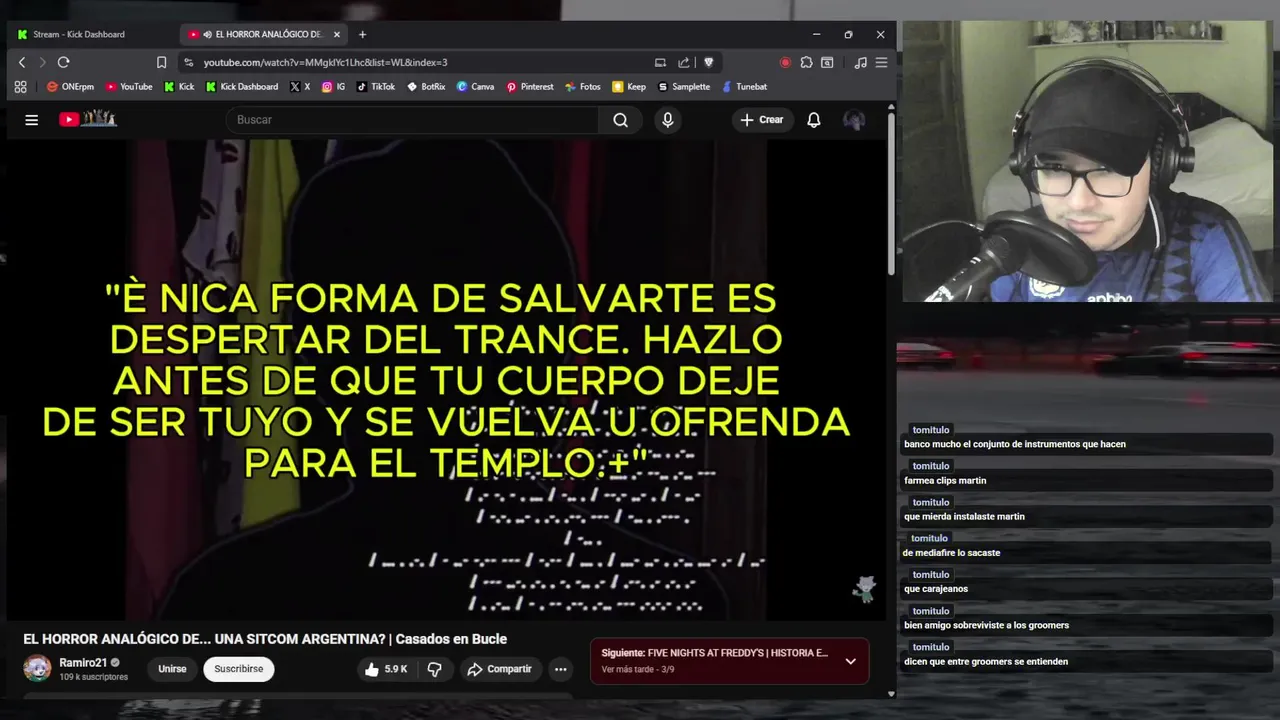Click chat message 'dicen que entre groomers se entienden'

point(986,662)
